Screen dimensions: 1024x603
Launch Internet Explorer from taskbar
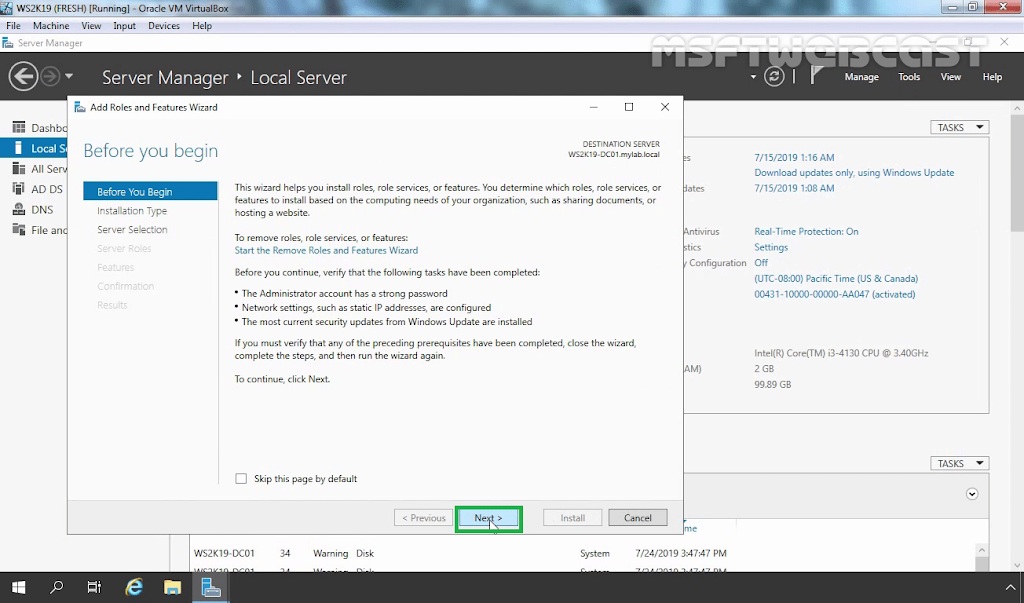[134, 587]
